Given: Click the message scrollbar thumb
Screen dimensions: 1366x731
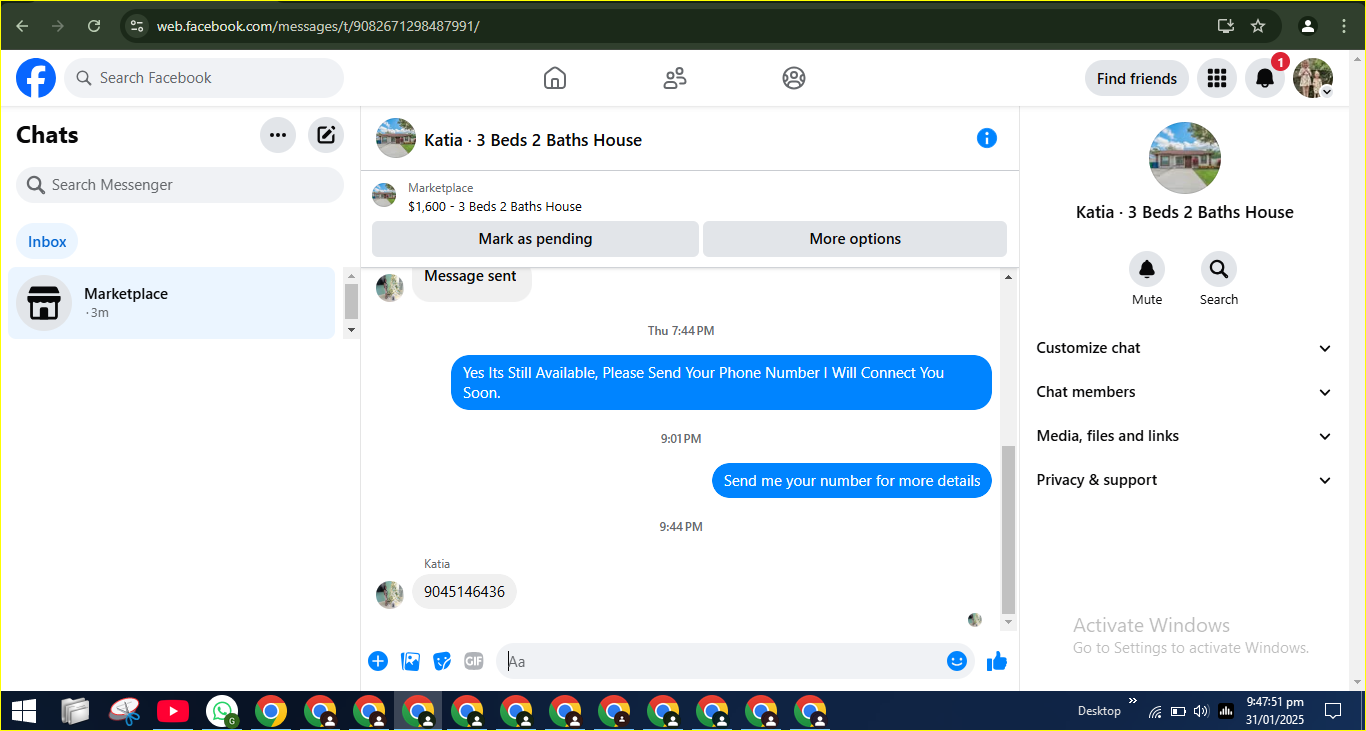Looking at the screenshot, I should pos(1008,530).
